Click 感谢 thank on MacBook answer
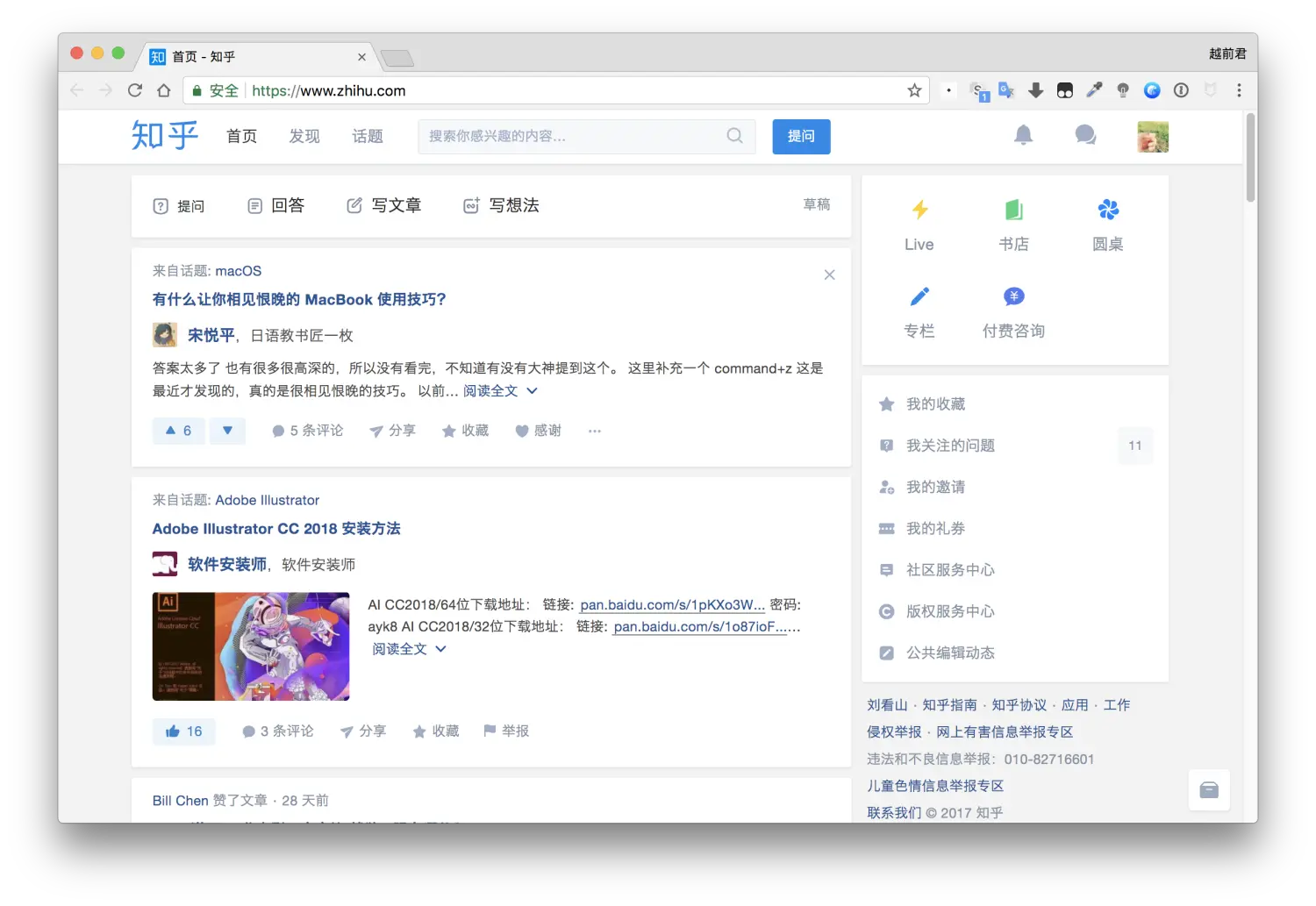Screen dimensions: 1316x906 [538, 431]
